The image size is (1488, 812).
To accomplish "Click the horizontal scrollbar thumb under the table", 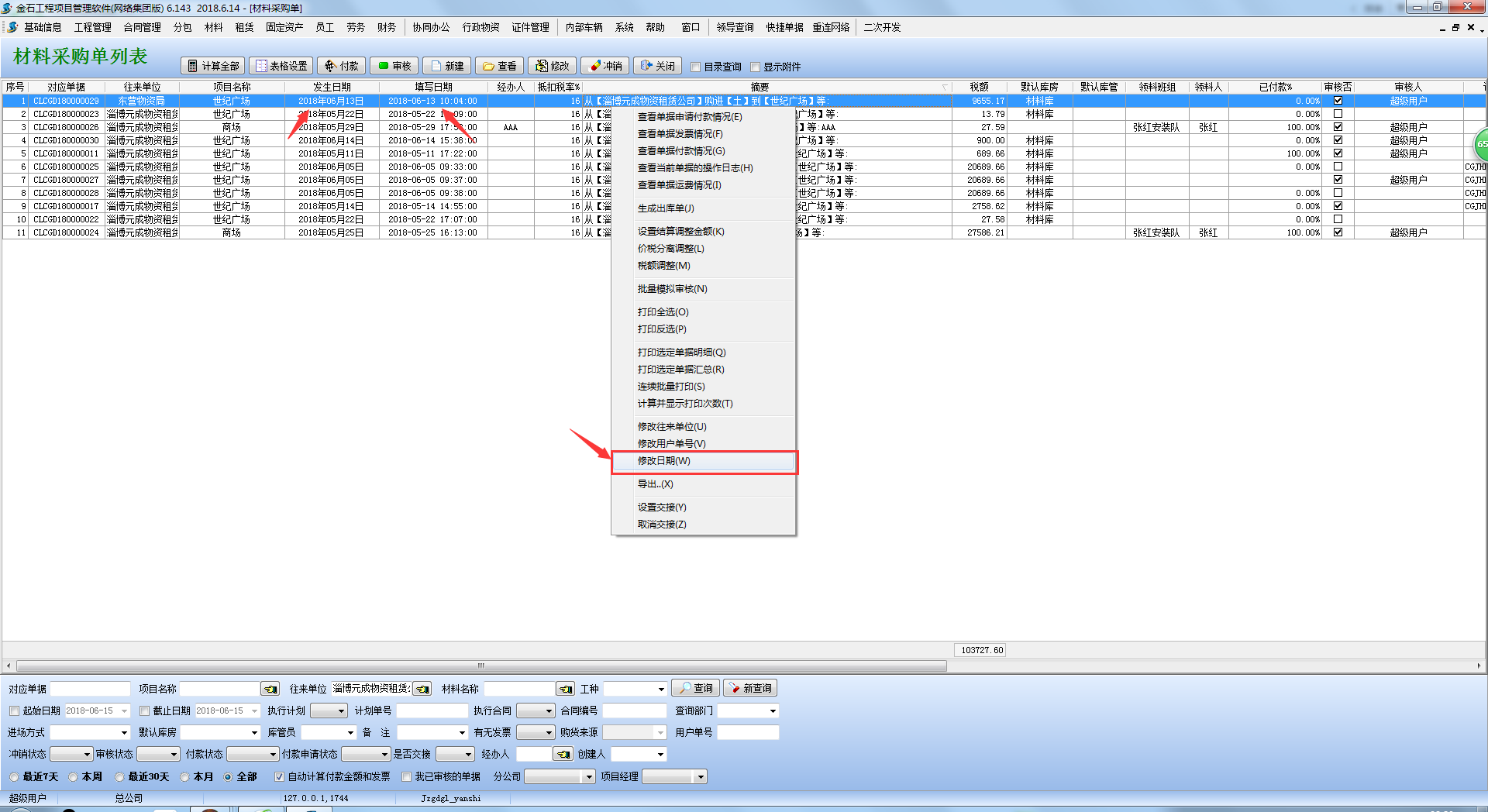I will pos(481,666).
